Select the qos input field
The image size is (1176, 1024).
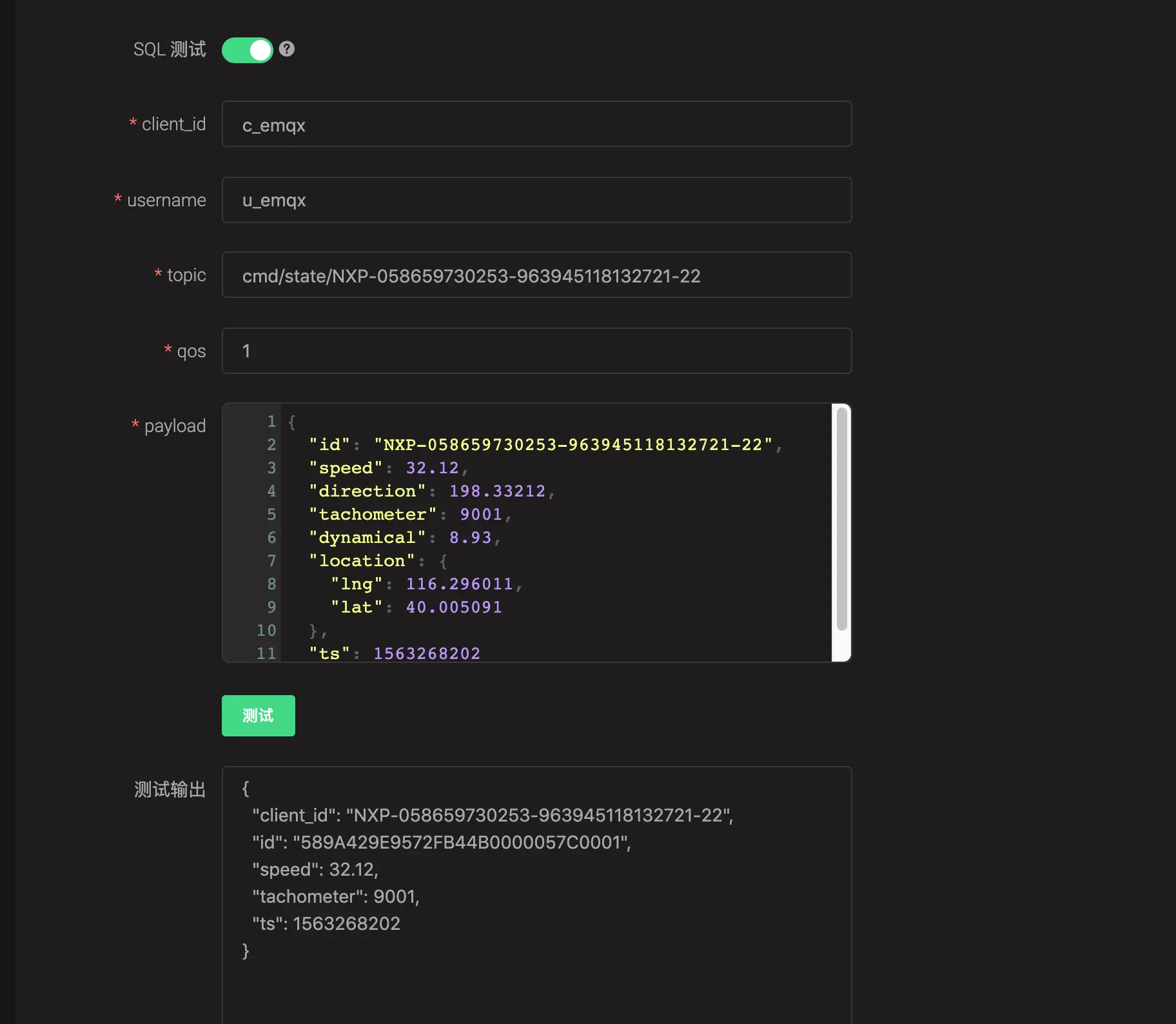point(536,351)
